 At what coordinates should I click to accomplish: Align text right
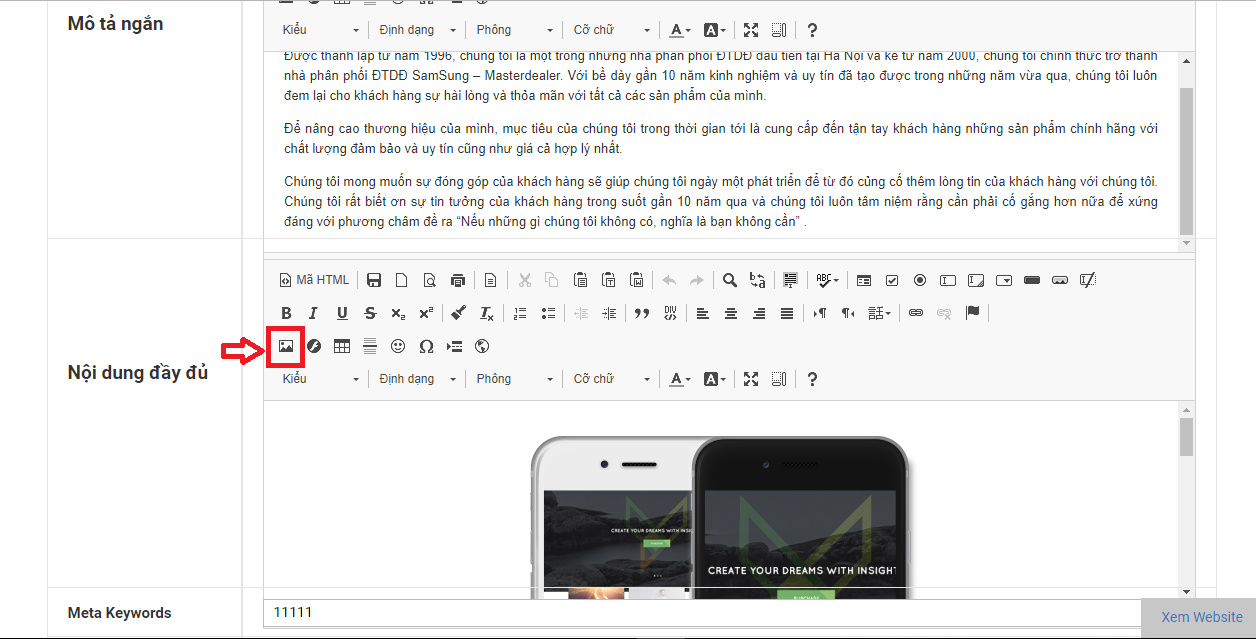coord(759,313)
